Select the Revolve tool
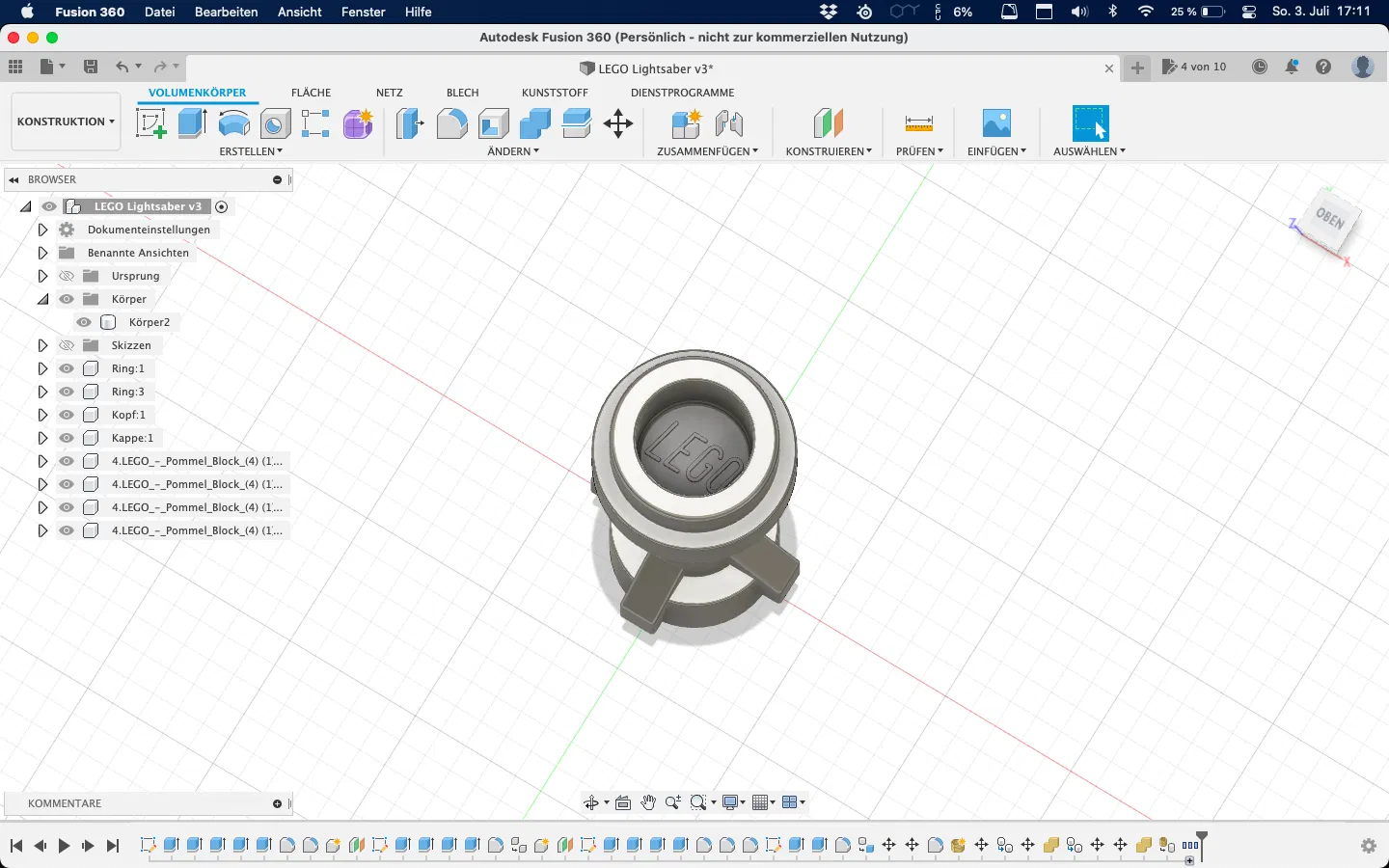This screenshot has height=868, width=1389. click(x=234, y=123)
